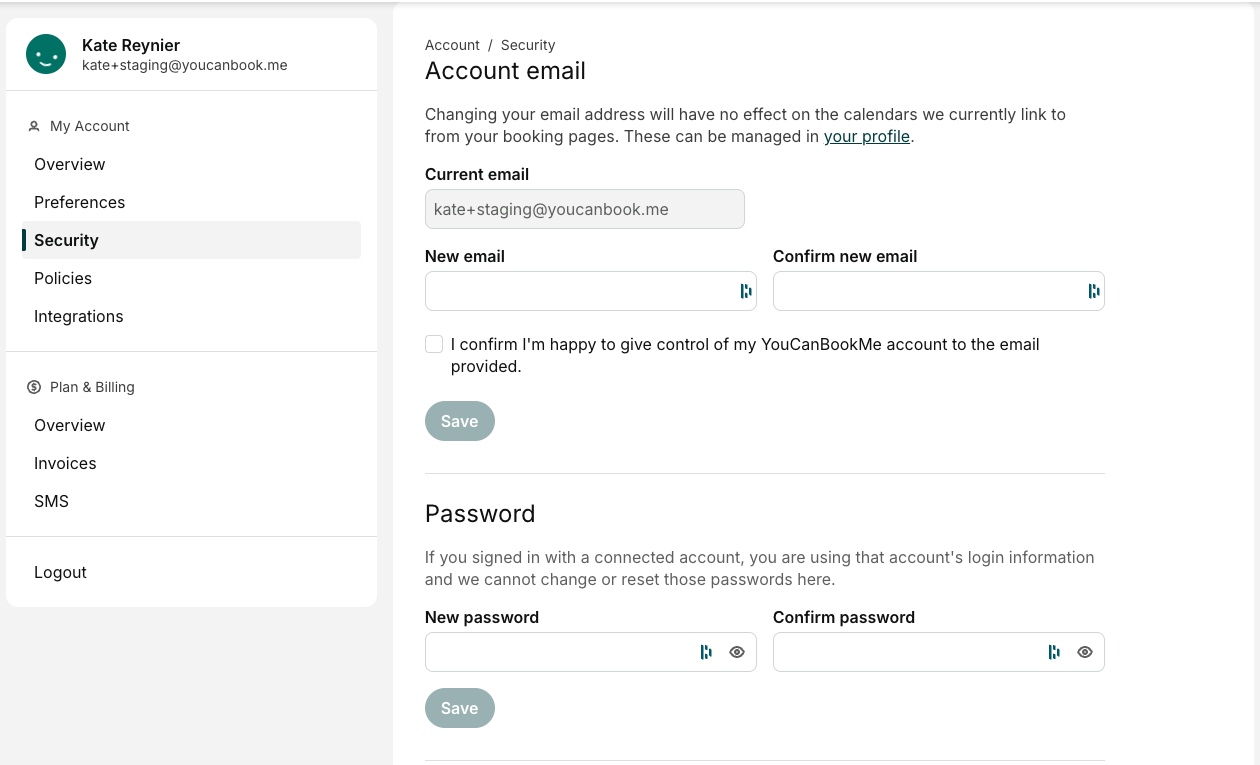The image size is (1260, 765).
Task: Open the Integrations page
Action: (79, 316)
